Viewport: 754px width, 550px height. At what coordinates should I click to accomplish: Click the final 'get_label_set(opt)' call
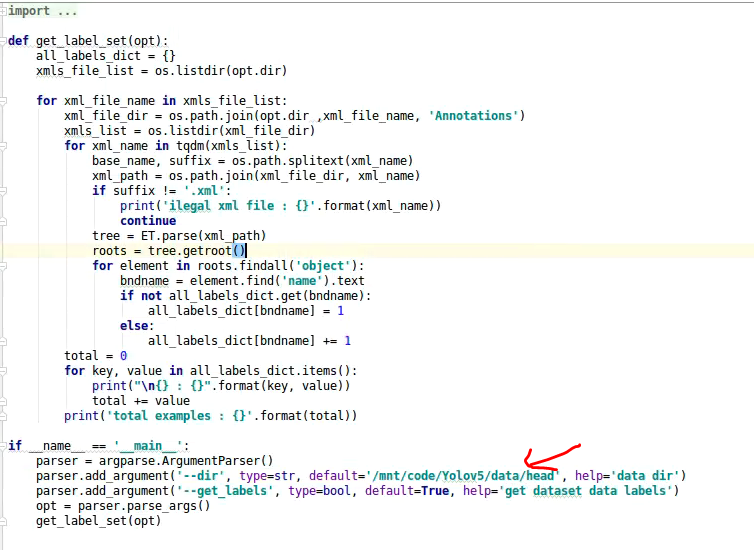pos(99,521)
